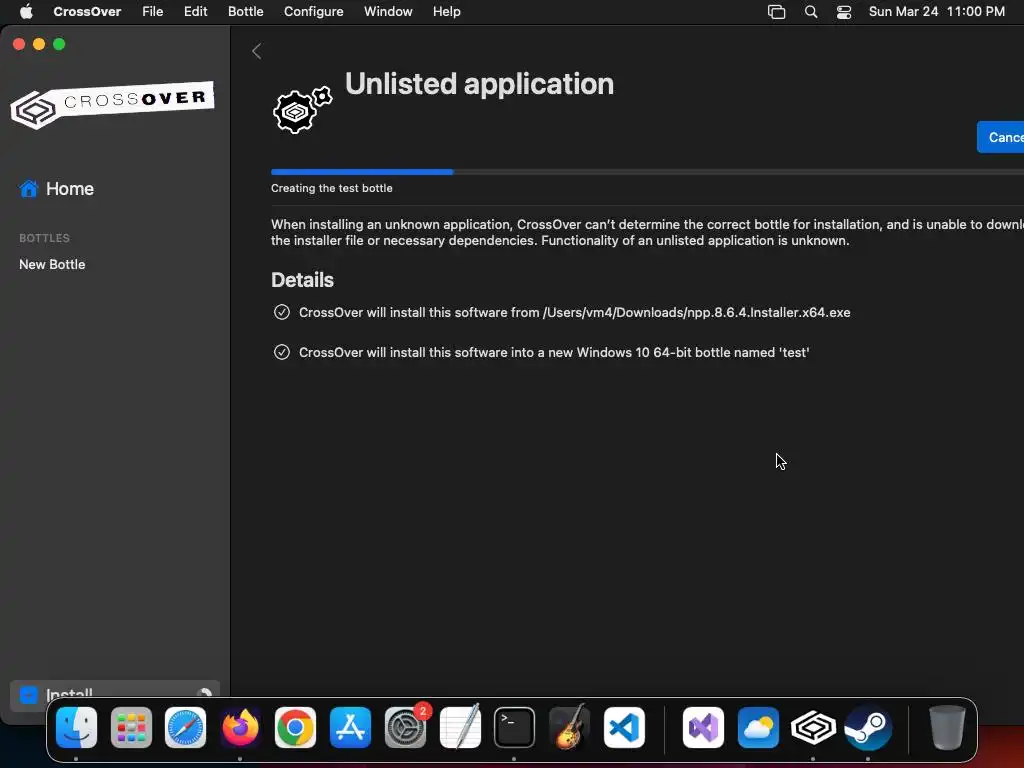Click the installation progress bar
The height and width of the screenshot is (768, 1024).
[x=647, y=172]
